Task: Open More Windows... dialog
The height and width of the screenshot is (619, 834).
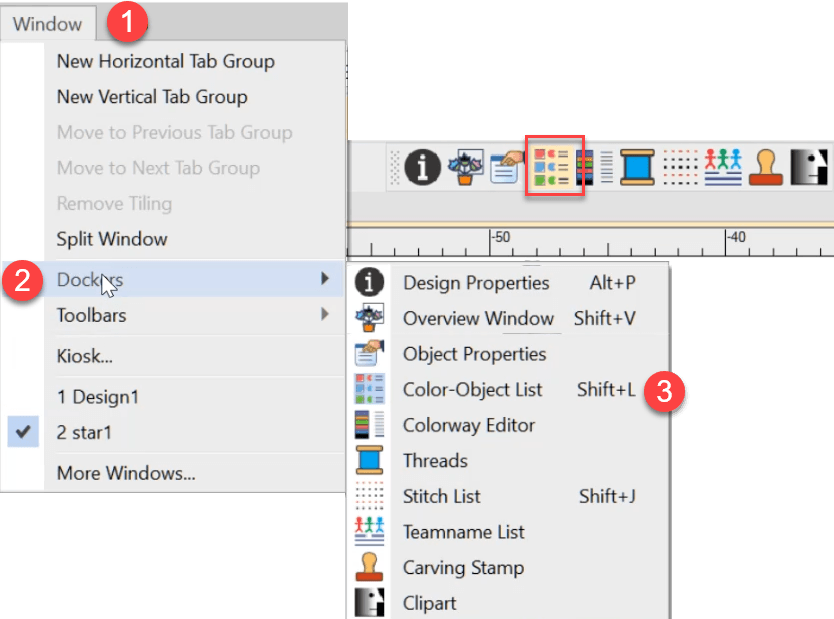Action: [125, 473]
